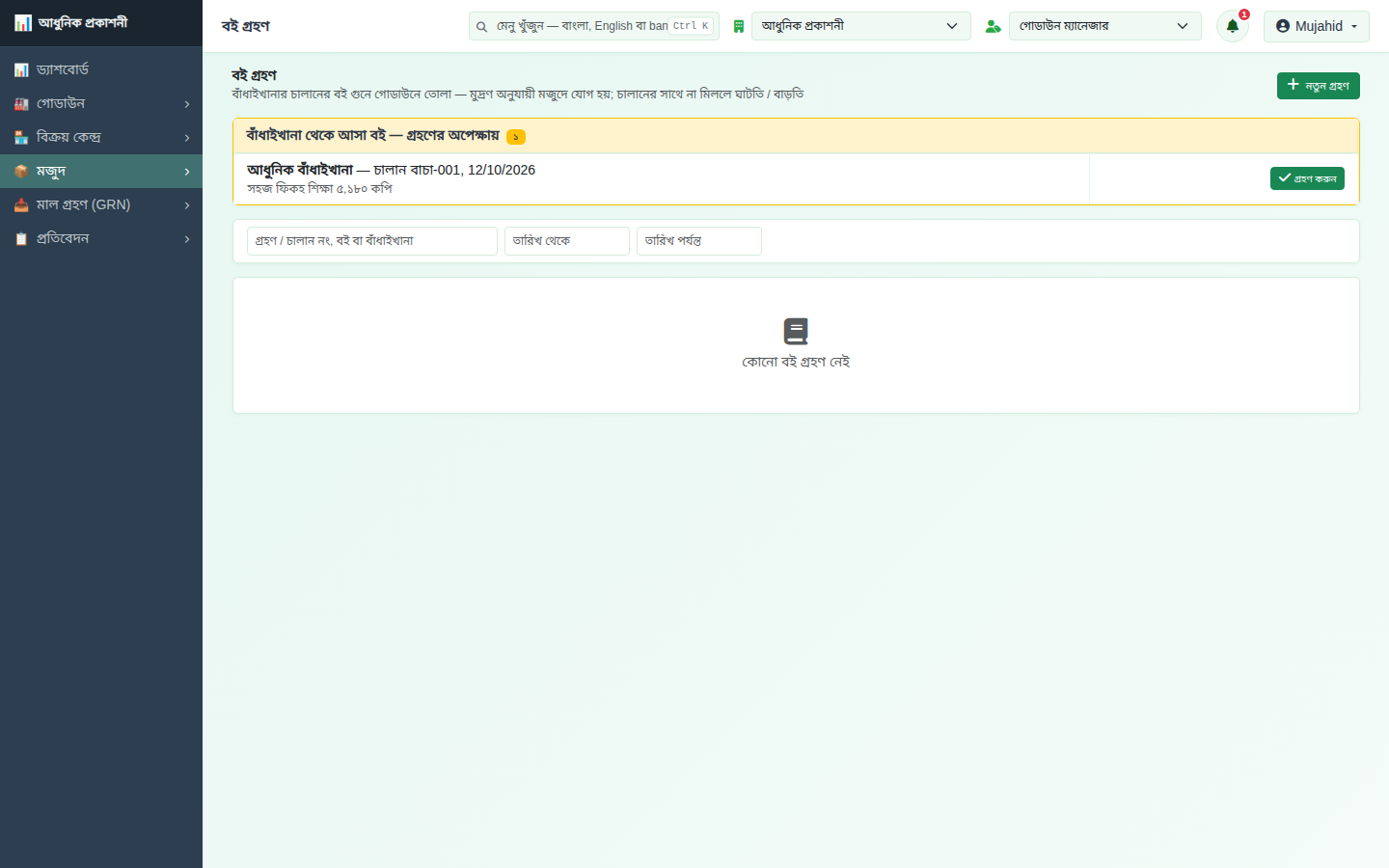This screenshot has height=868, width=1389.
Task: Open the বিক্রয় কেন্দ্র sidebar menu
Action: pos(101,138)
